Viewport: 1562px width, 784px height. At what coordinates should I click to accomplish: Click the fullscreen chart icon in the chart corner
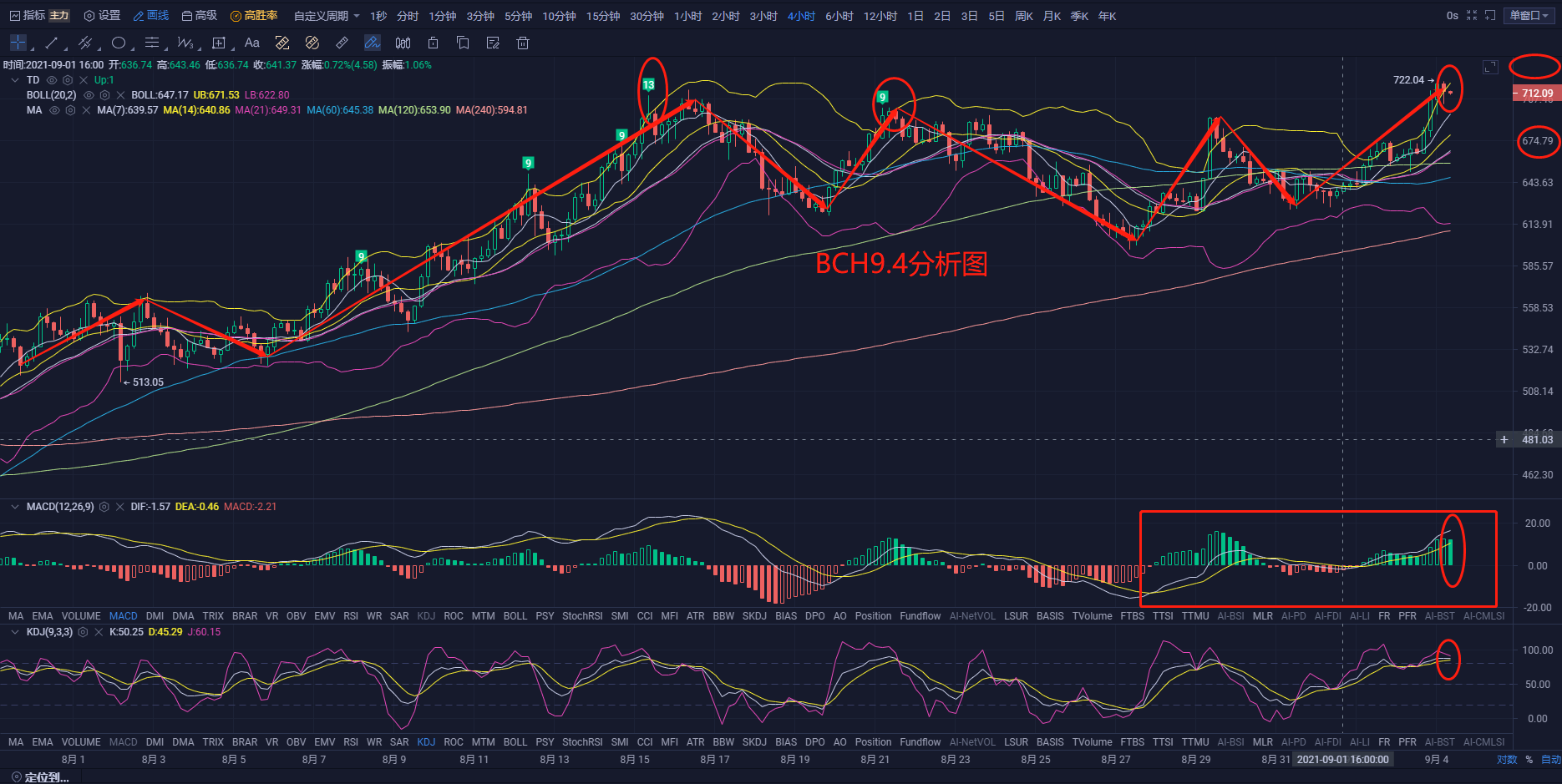point(1490,67)
